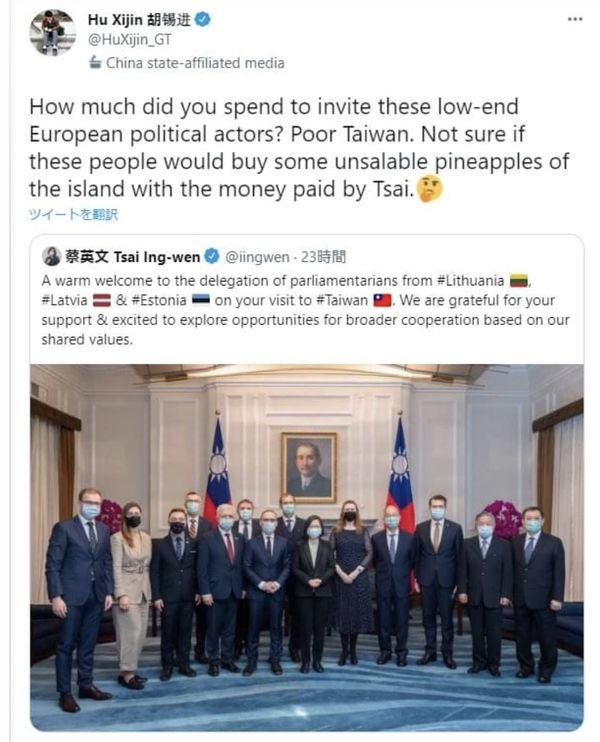Click Hu Xijin's profile avatar
The image size is (600, 742).
click(x=52, y=33)
